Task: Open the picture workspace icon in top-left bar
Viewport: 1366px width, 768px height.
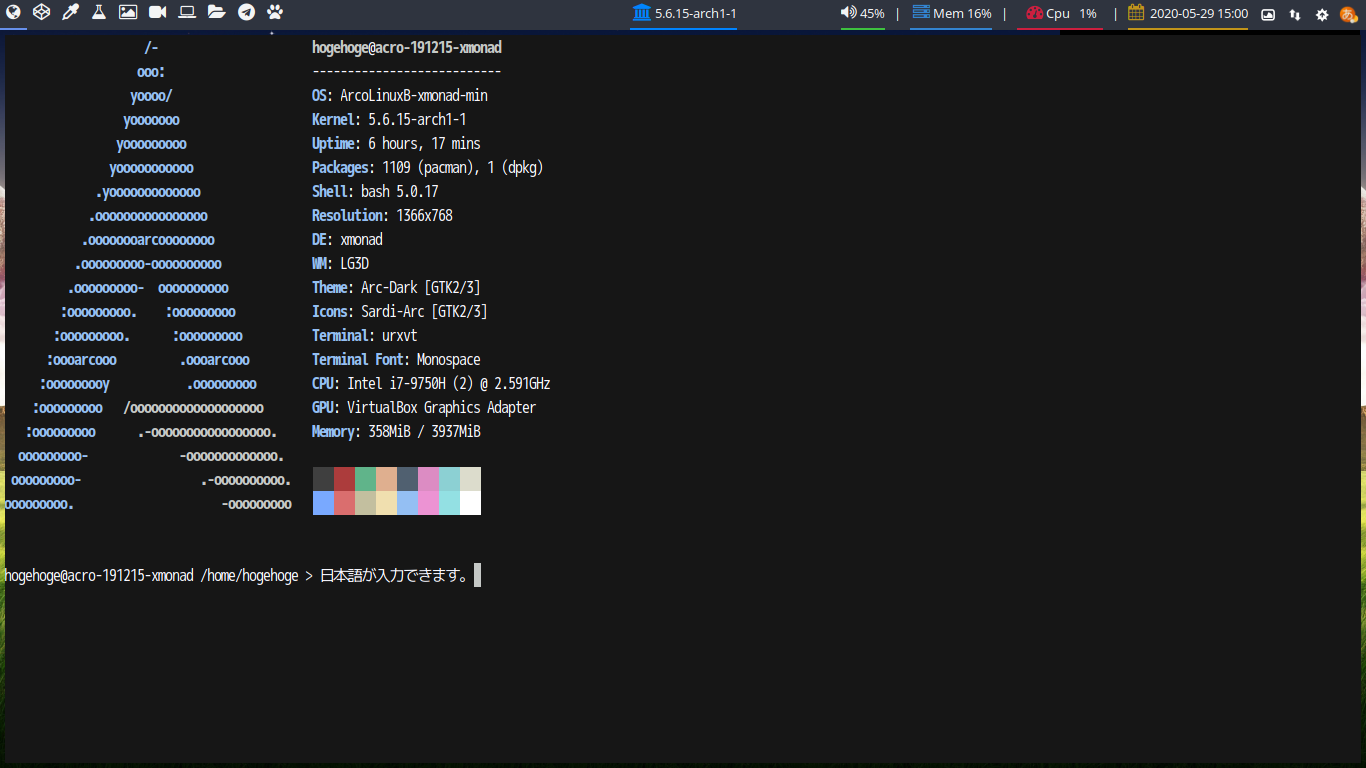Action: pos(128,13)
